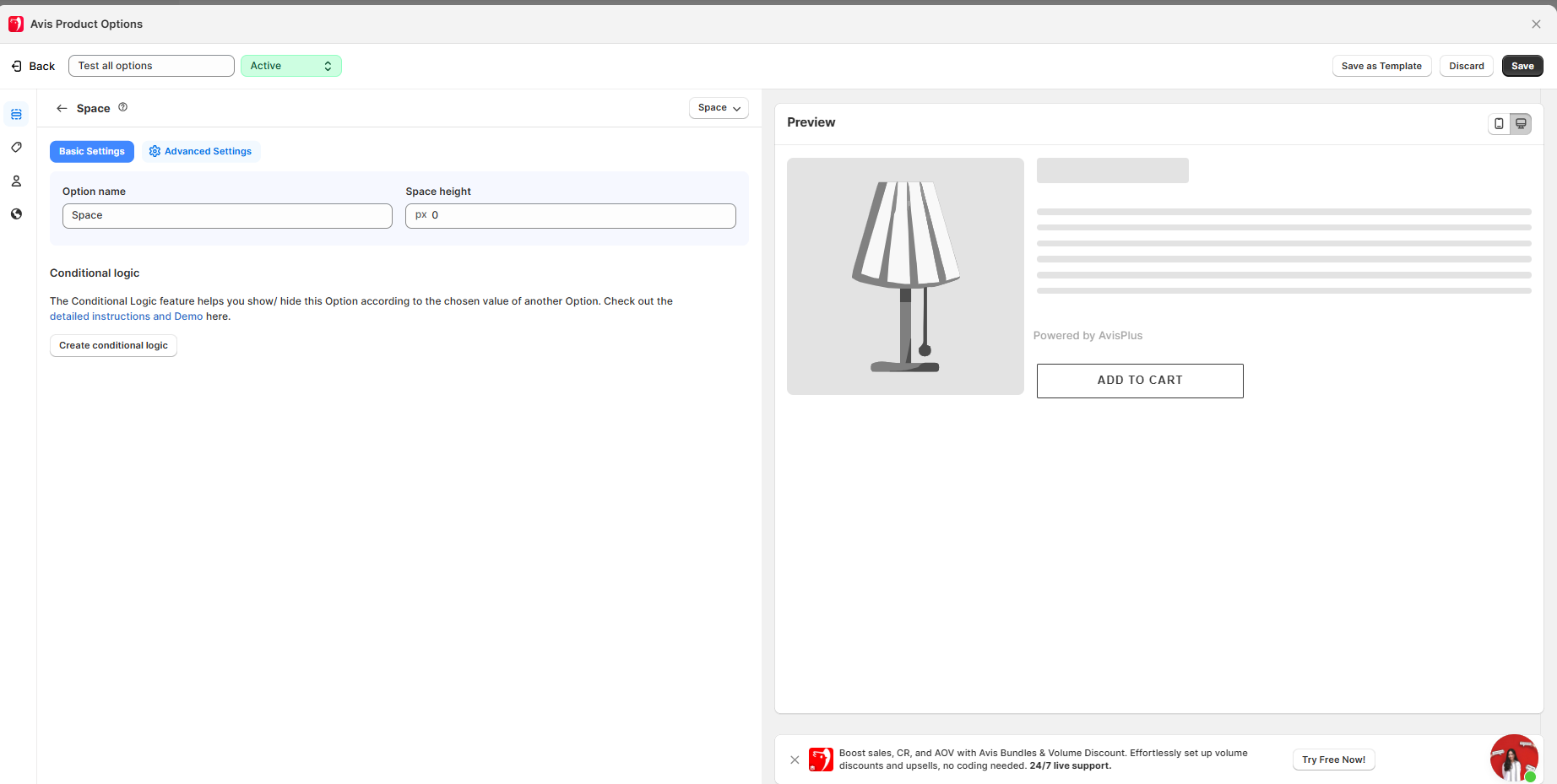Image resolution: width=1557 pixels, height=784 pixels.
Task: Go back using arrow beside Space title
Action: pos(62,108)
